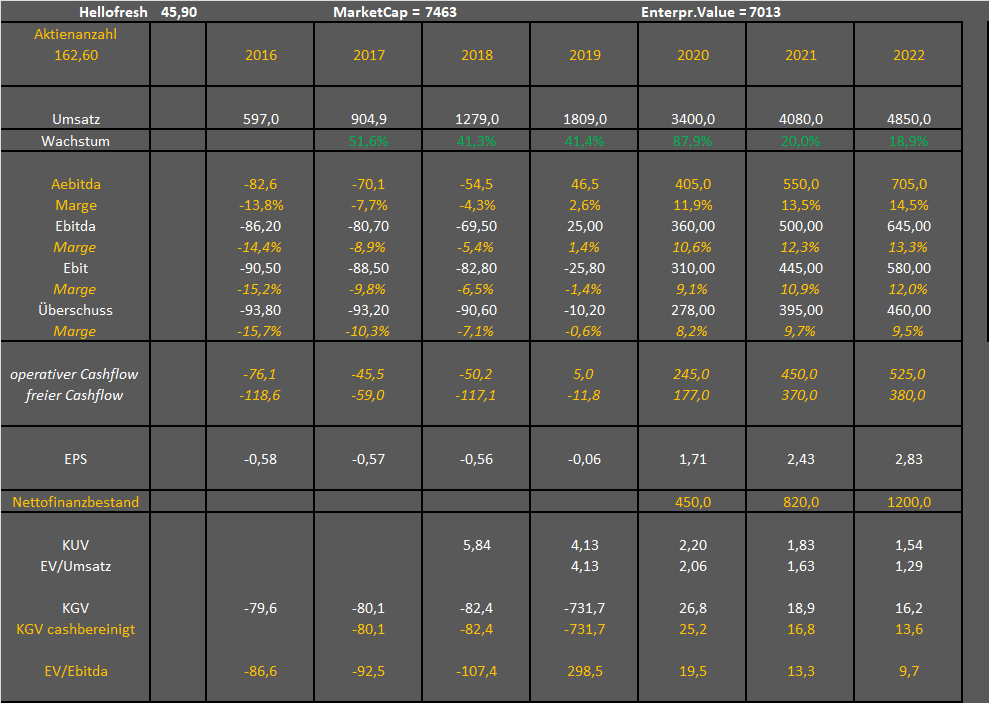This screenshot has height=703, width=989.
Task: Select the share count 162,60 cell
Action: (x=76, y=55)
